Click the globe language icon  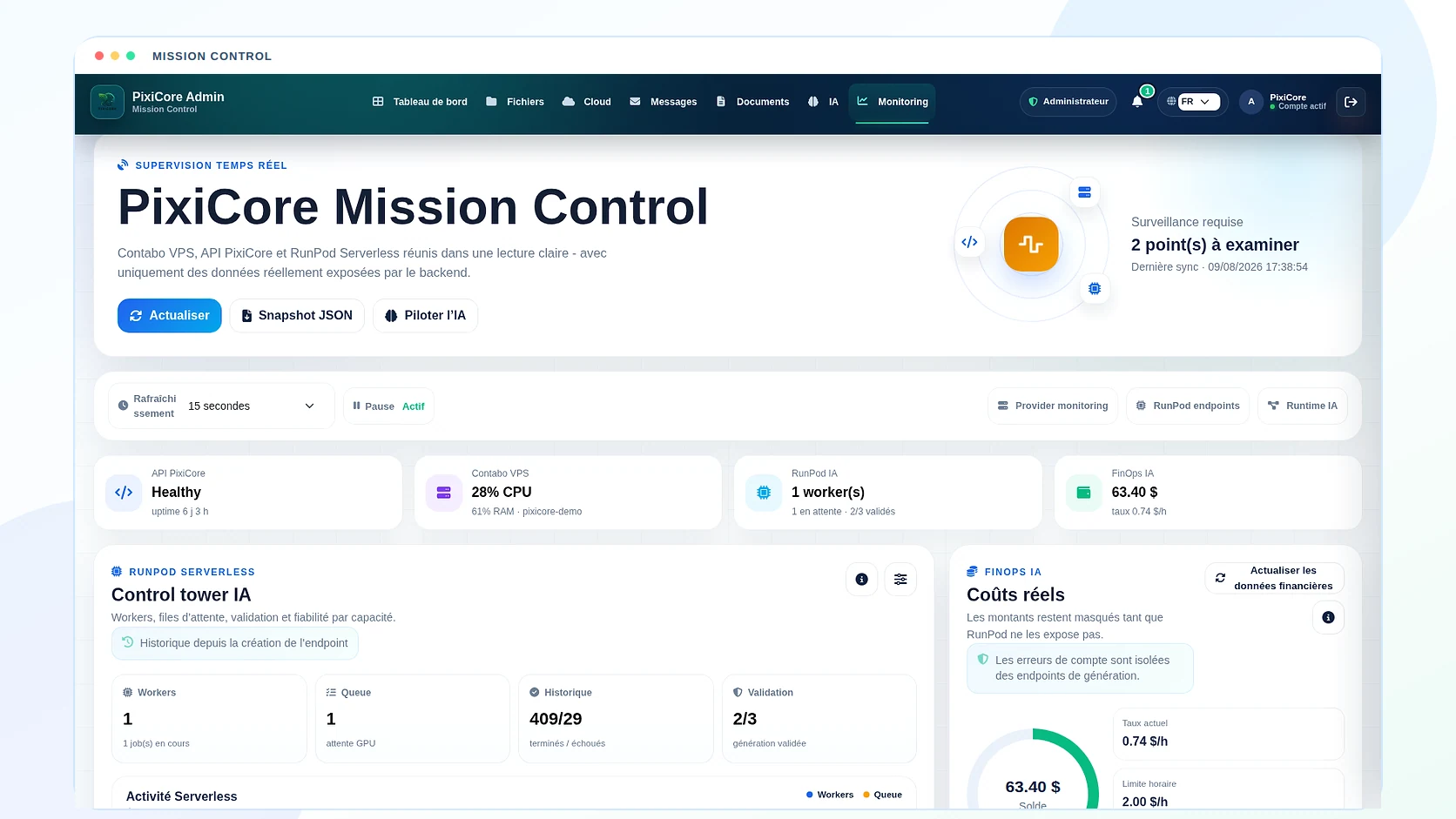tap(1171, 102)
